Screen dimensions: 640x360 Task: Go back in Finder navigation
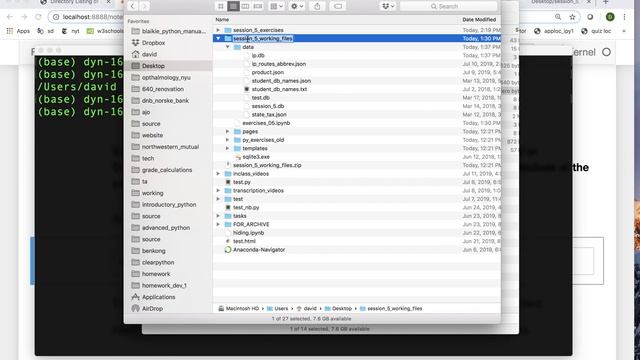click(x=132, y=6)
